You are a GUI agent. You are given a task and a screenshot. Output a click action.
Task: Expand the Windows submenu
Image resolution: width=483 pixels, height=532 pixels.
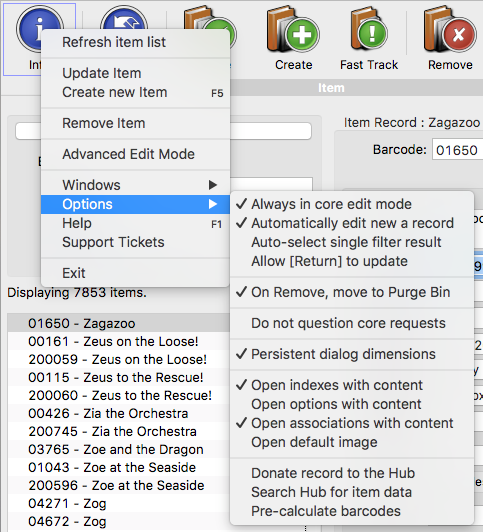(x=135, y=185)
